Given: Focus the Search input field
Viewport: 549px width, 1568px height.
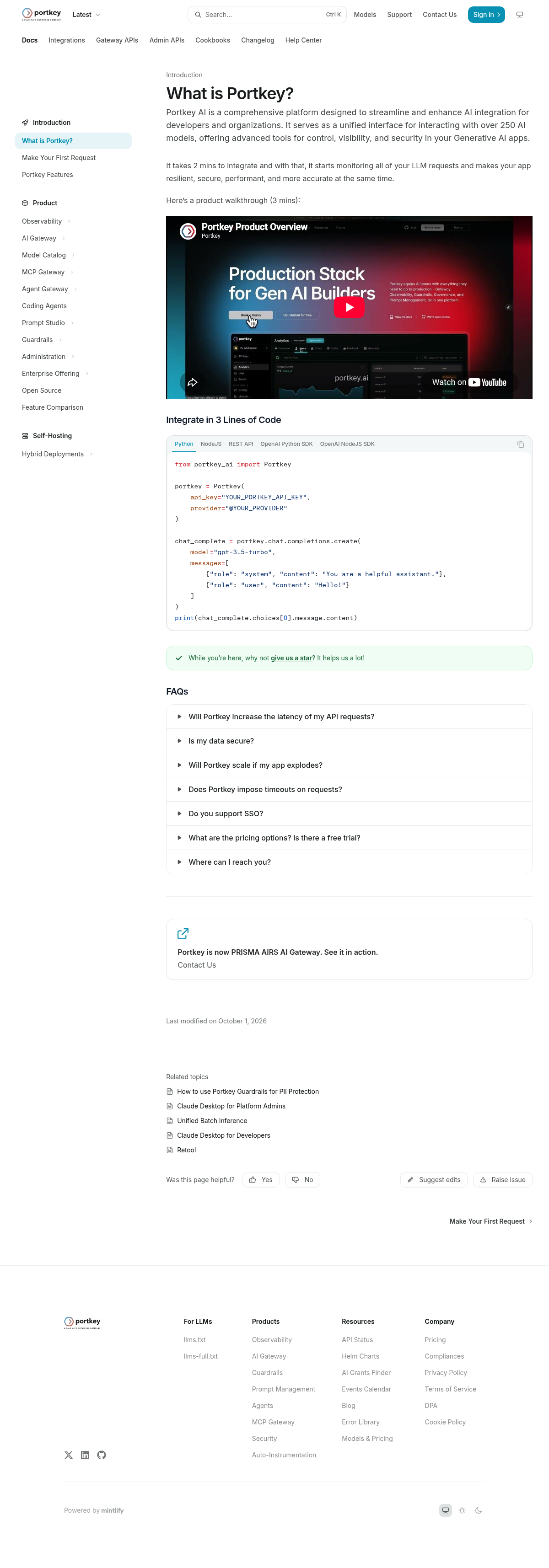Looking at the screenshot, I should 267,15.
